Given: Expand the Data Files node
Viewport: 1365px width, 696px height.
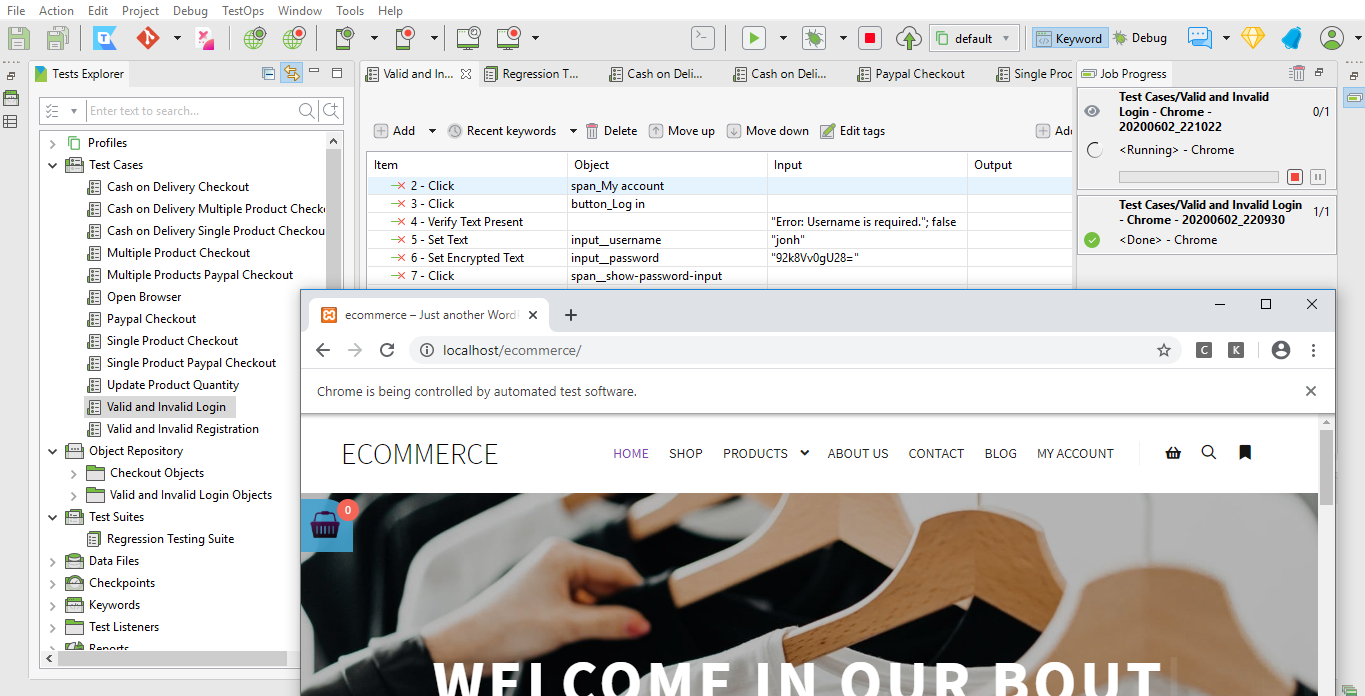Looking at the screenshot, I should tap(53, 561).
